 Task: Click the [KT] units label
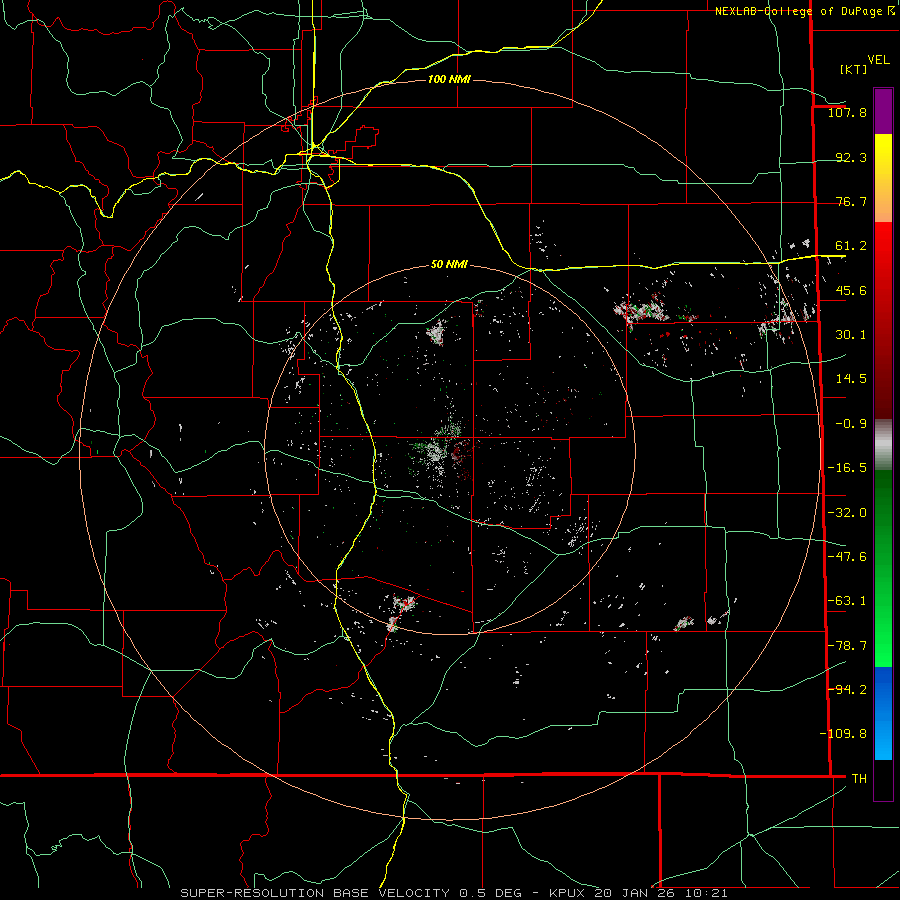point(854,69)
